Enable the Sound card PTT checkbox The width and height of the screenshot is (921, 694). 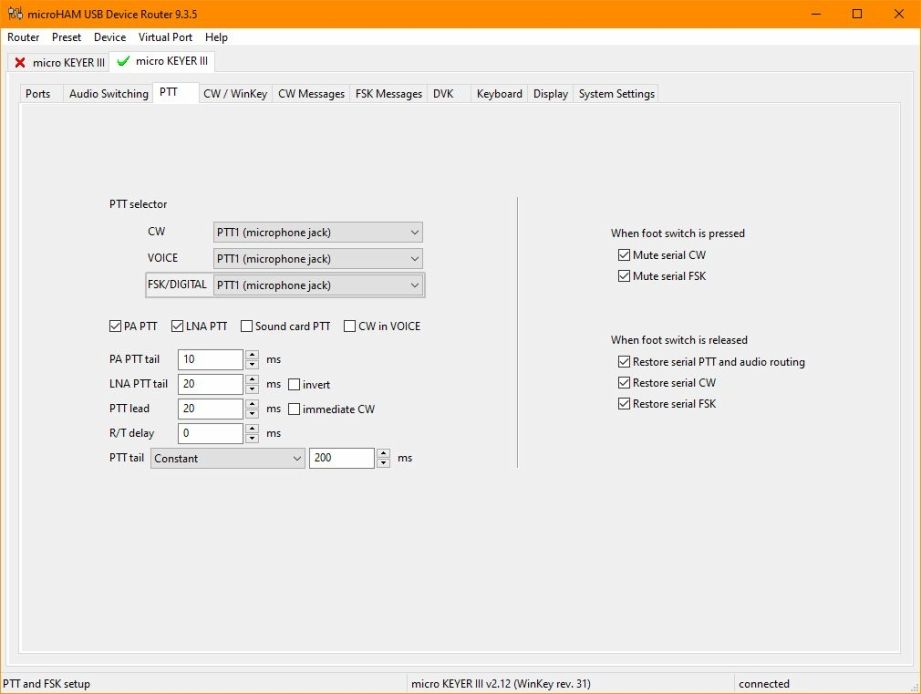(x=247, y=327)
